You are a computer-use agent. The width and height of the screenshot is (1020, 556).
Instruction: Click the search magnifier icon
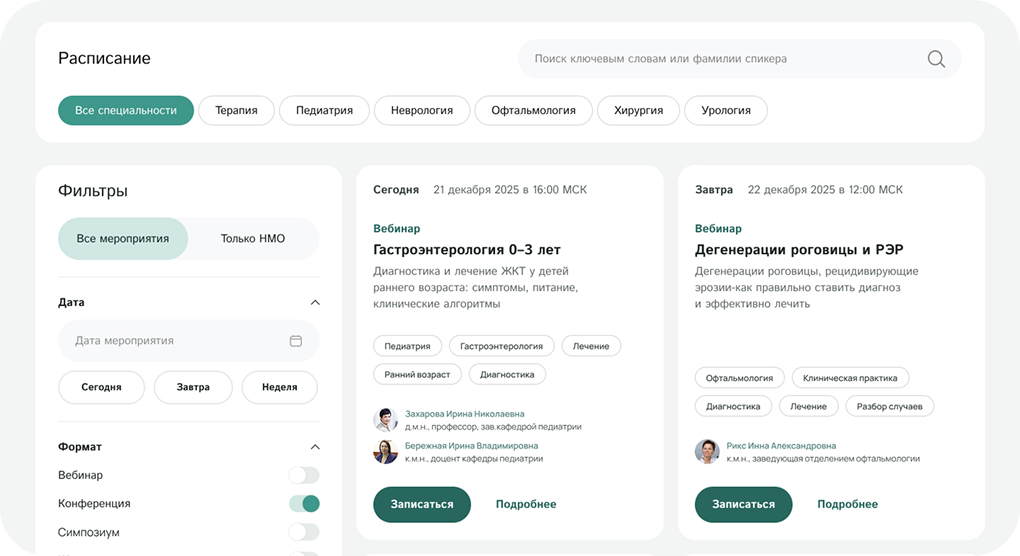pyautogui.click(x=936, y=59)
